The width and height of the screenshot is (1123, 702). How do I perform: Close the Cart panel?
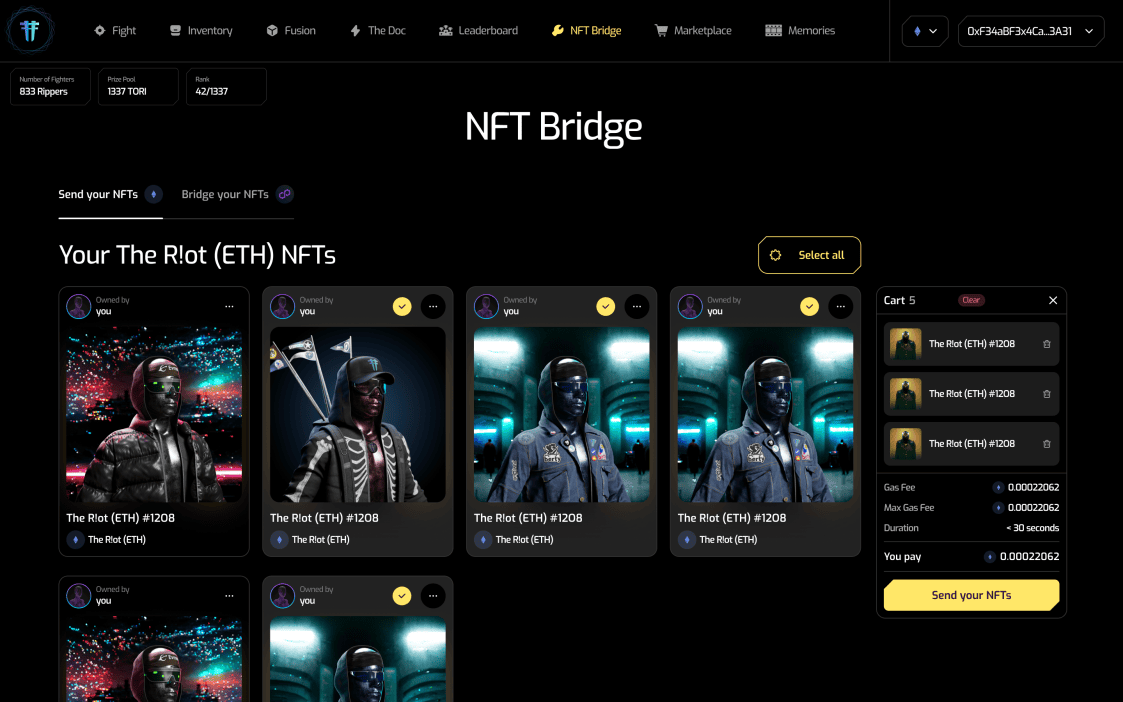[x=1053, y=300]
